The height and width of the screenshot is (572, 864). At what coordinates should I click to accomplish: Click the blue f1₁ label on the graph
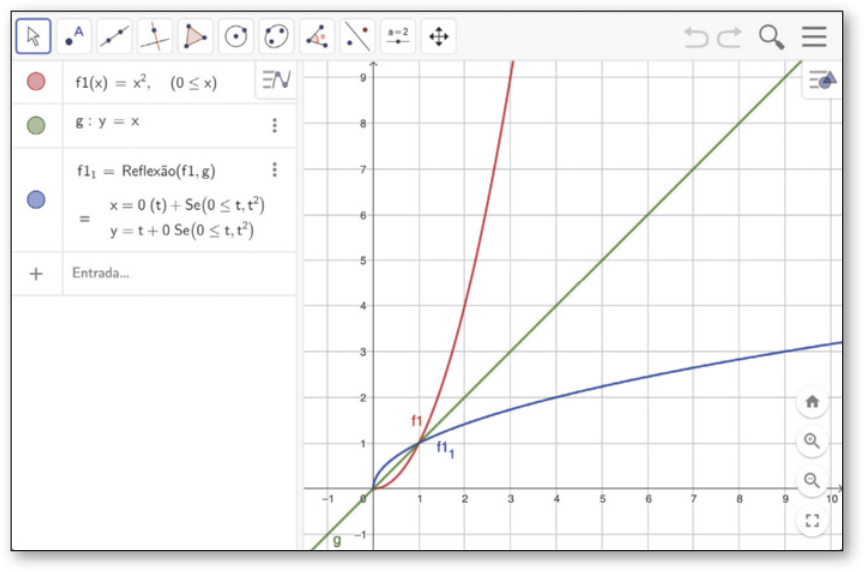[445, 449]
